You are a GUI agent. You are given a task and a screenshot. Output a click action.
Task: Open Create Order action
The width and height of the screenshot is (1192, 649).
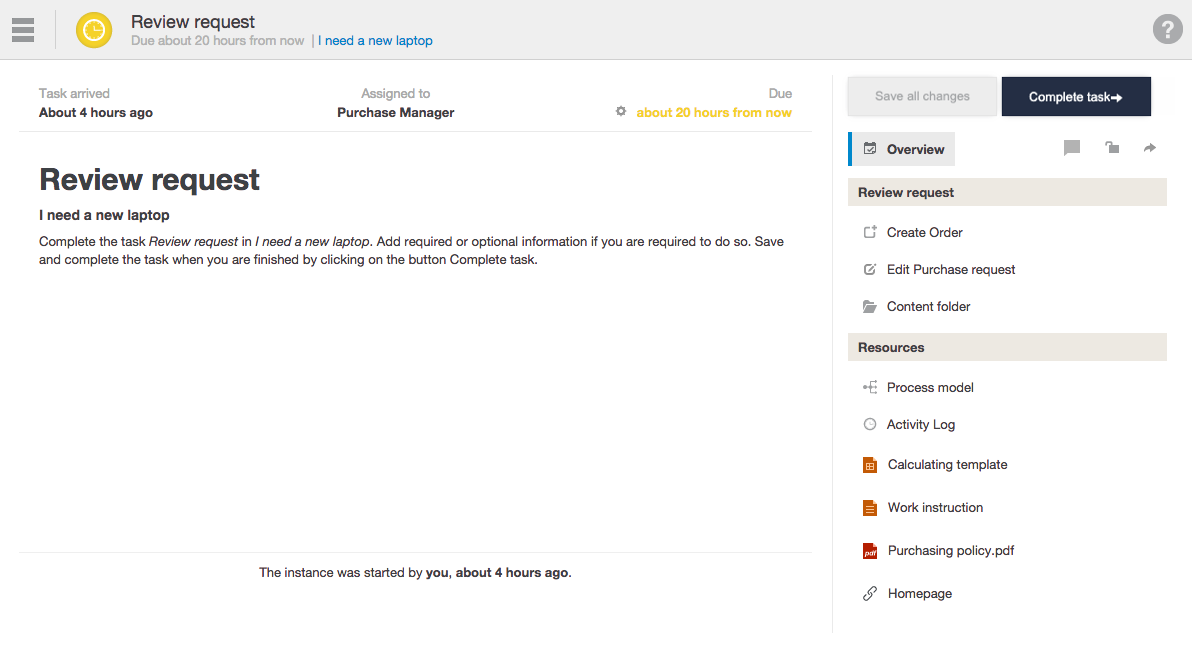[924, 232]
